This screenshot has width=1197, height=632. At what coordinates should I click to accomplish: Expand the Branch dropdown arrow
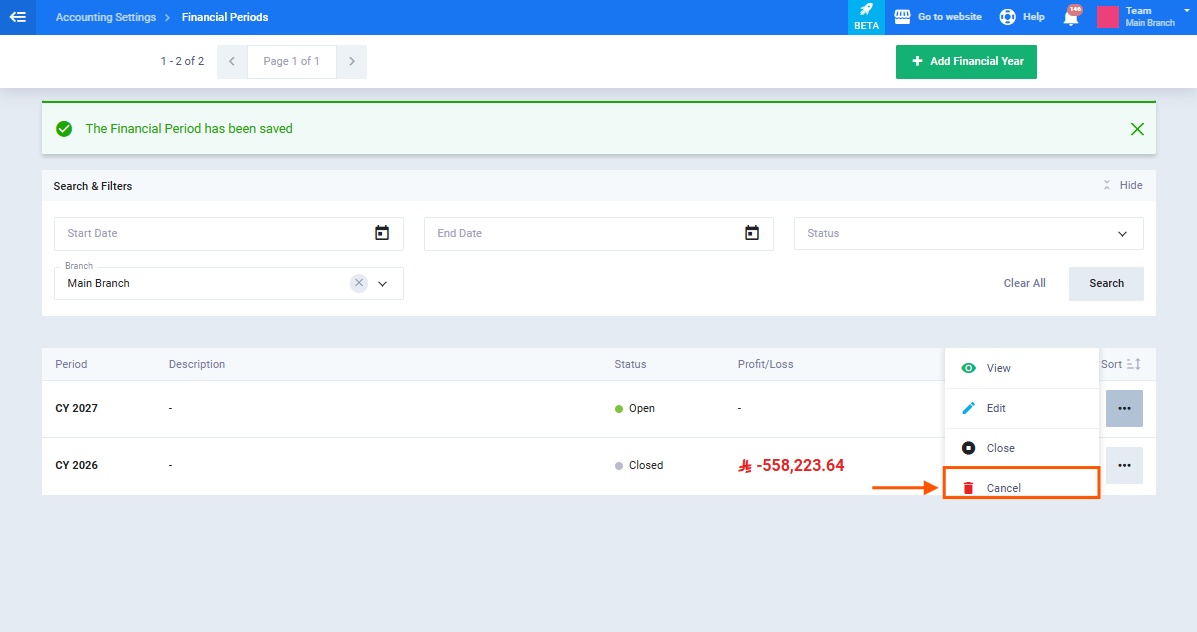[382, 284]
